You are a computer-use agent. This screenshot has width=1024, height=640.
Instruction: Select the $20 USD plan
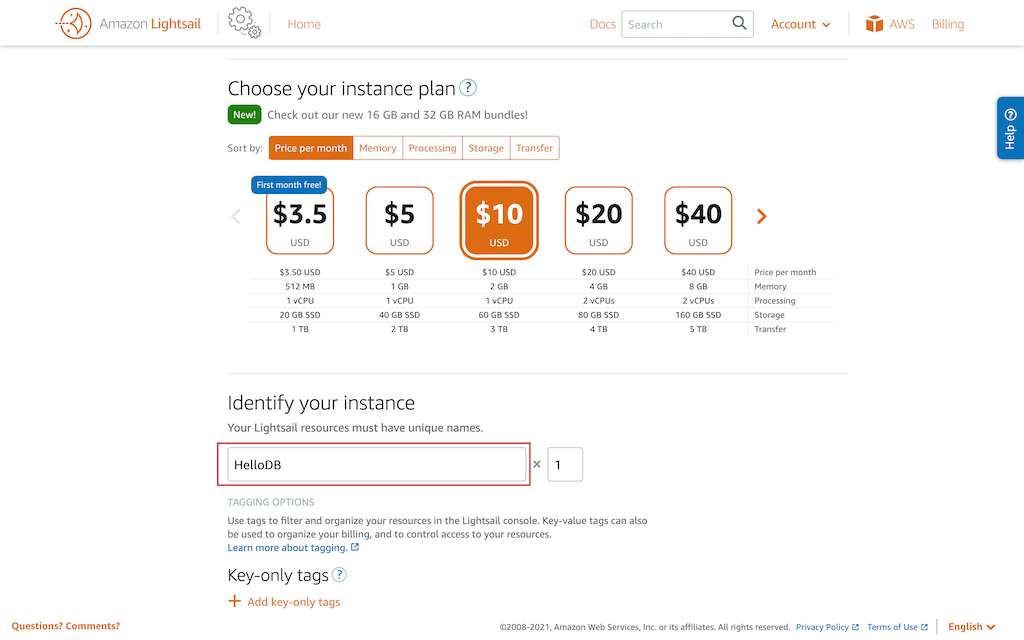599,221
